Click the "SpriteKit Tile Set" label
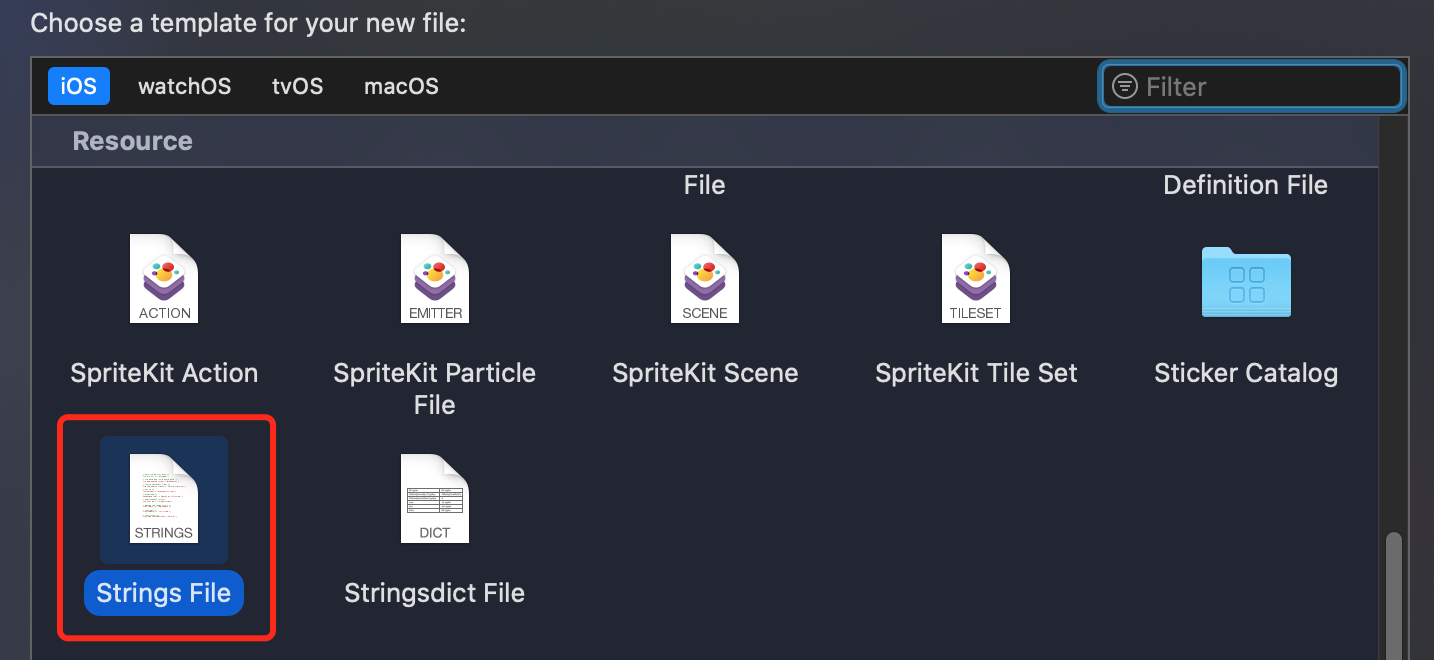The width and height of the screenshot is (1434, 660). 976,373
